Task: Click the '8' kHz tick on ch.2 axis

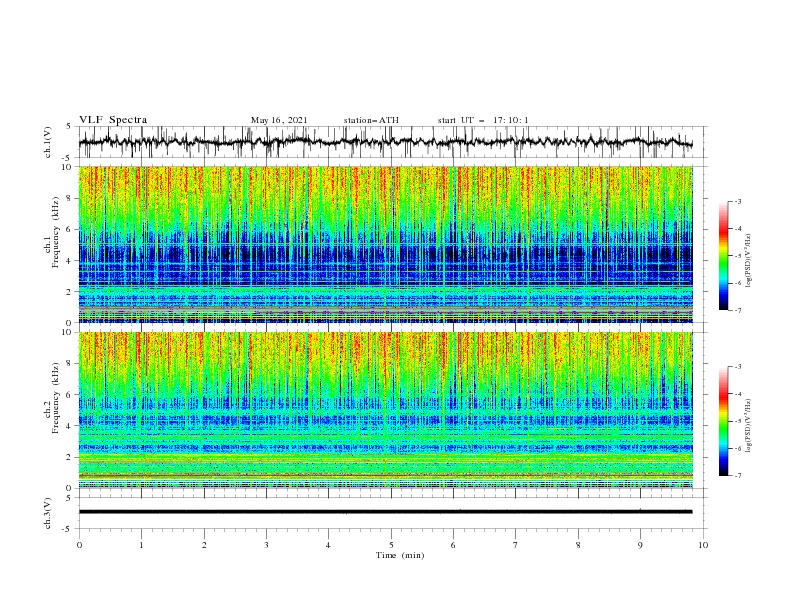Action: (70, 364)
